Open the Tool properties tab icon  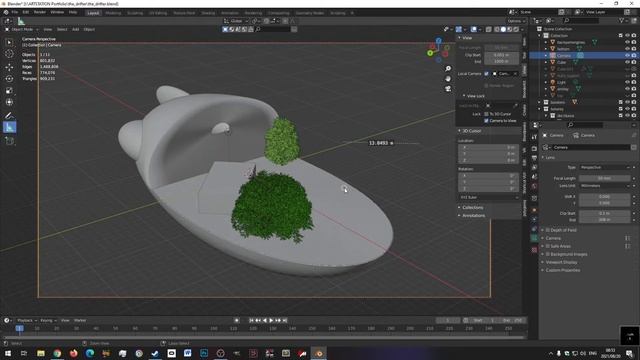click(534, 138)
